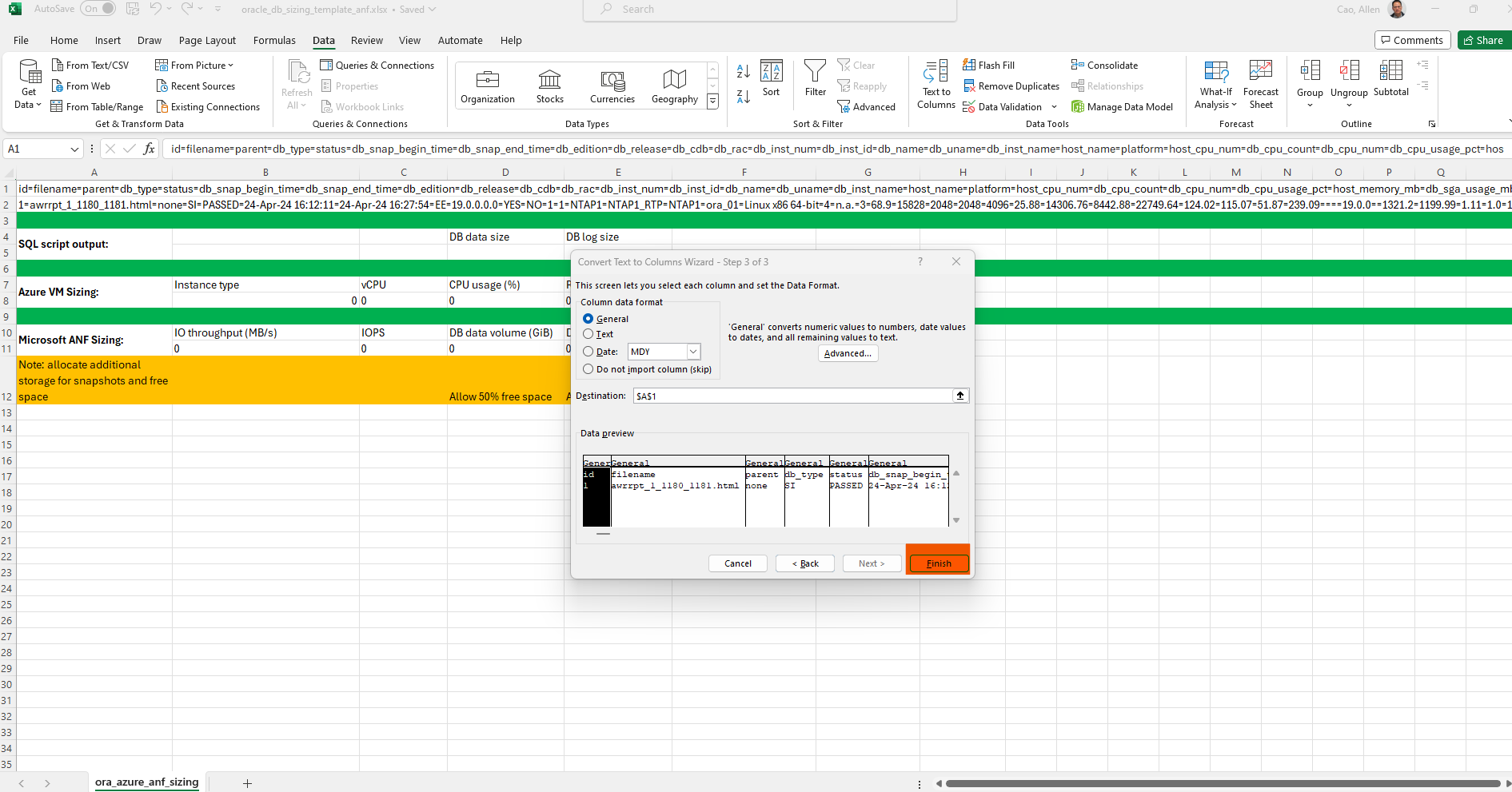Expand the Get Data dropdown
The width and height of the screenshot is (1512, 792).
click(x=29, y=105)
